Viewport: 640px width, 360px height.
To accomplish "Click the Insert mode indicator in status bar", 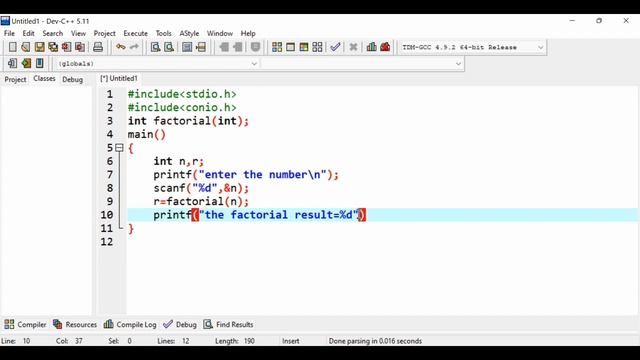I will click(x=291, y=341).
